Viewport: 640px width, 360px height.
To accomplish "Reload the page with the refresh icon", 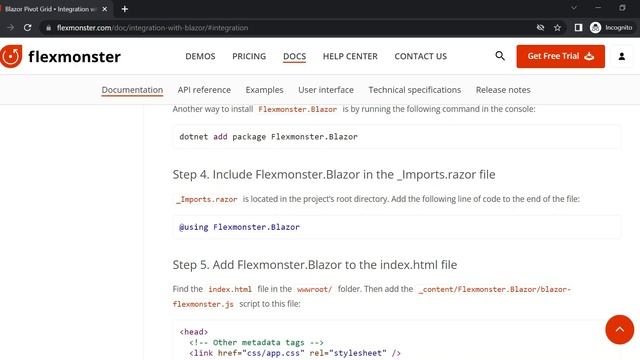I will coord(27,28).
